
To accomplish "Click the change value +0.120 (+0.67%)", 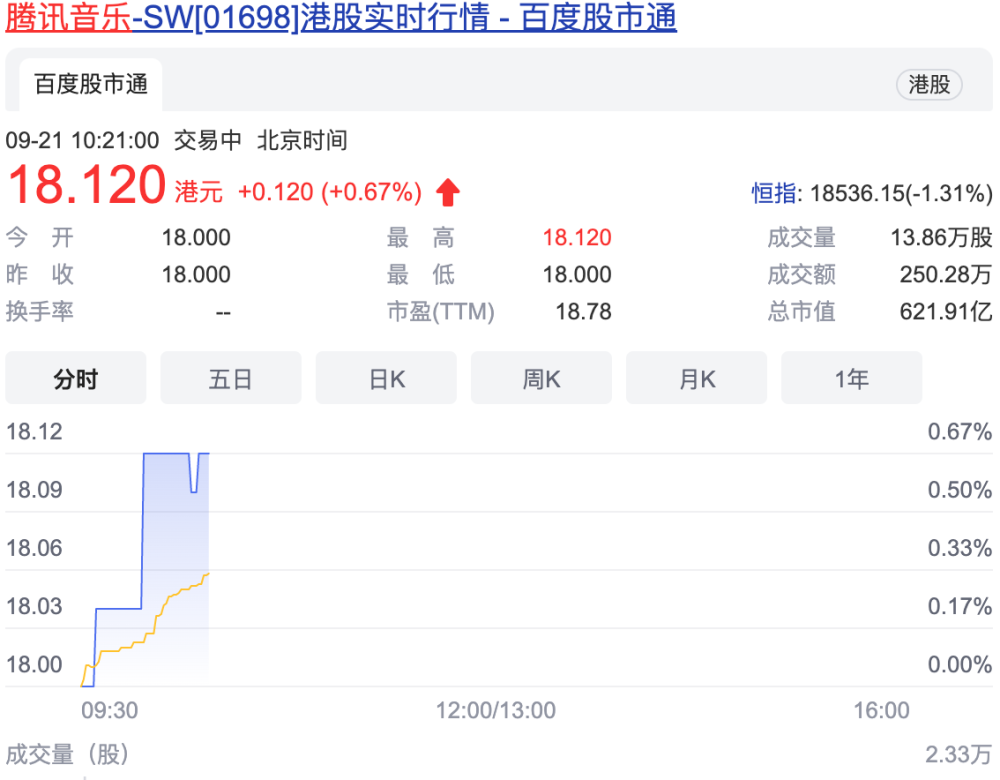I will (x=330, y=192).
